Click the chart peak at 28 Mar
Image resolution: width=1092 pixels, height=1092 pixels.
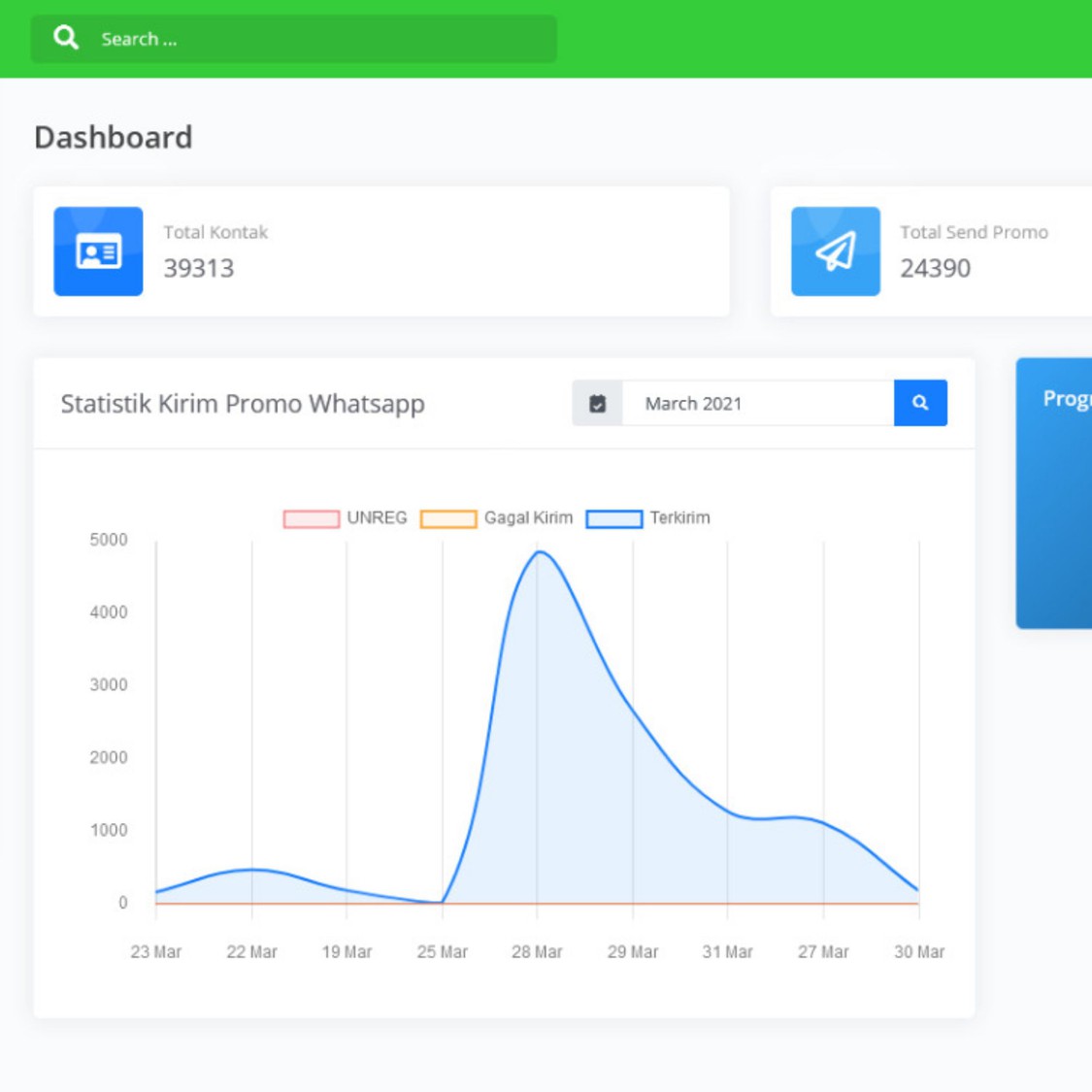538,552
